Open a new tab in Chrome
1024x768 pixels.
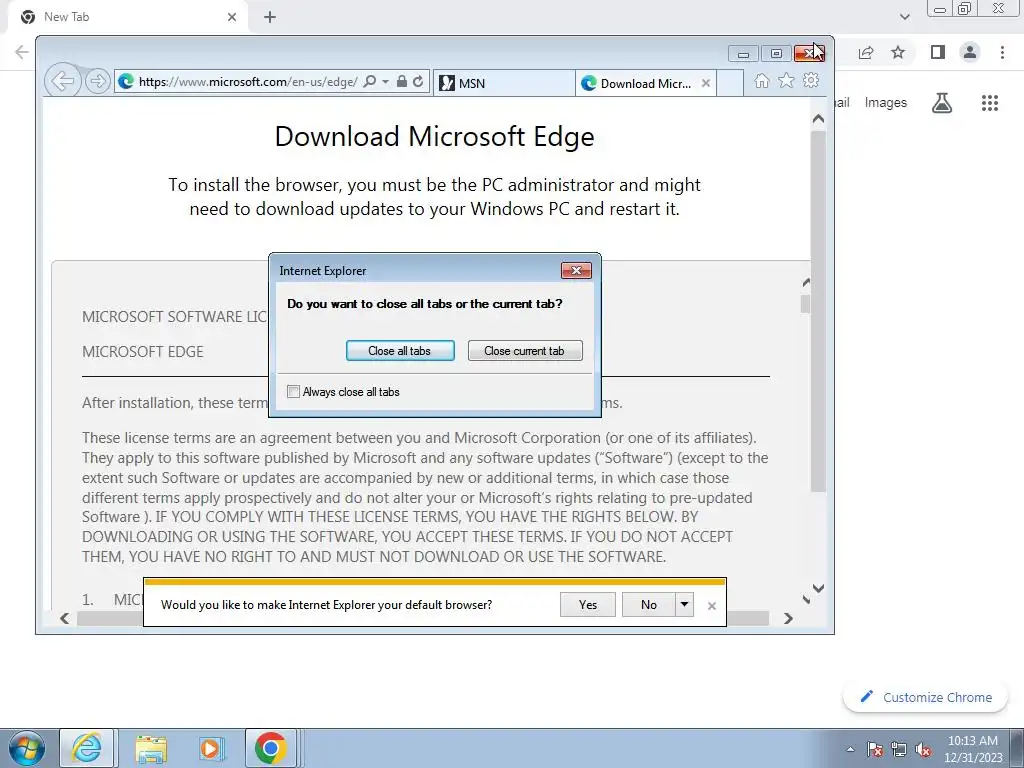(x=270, y=17)
